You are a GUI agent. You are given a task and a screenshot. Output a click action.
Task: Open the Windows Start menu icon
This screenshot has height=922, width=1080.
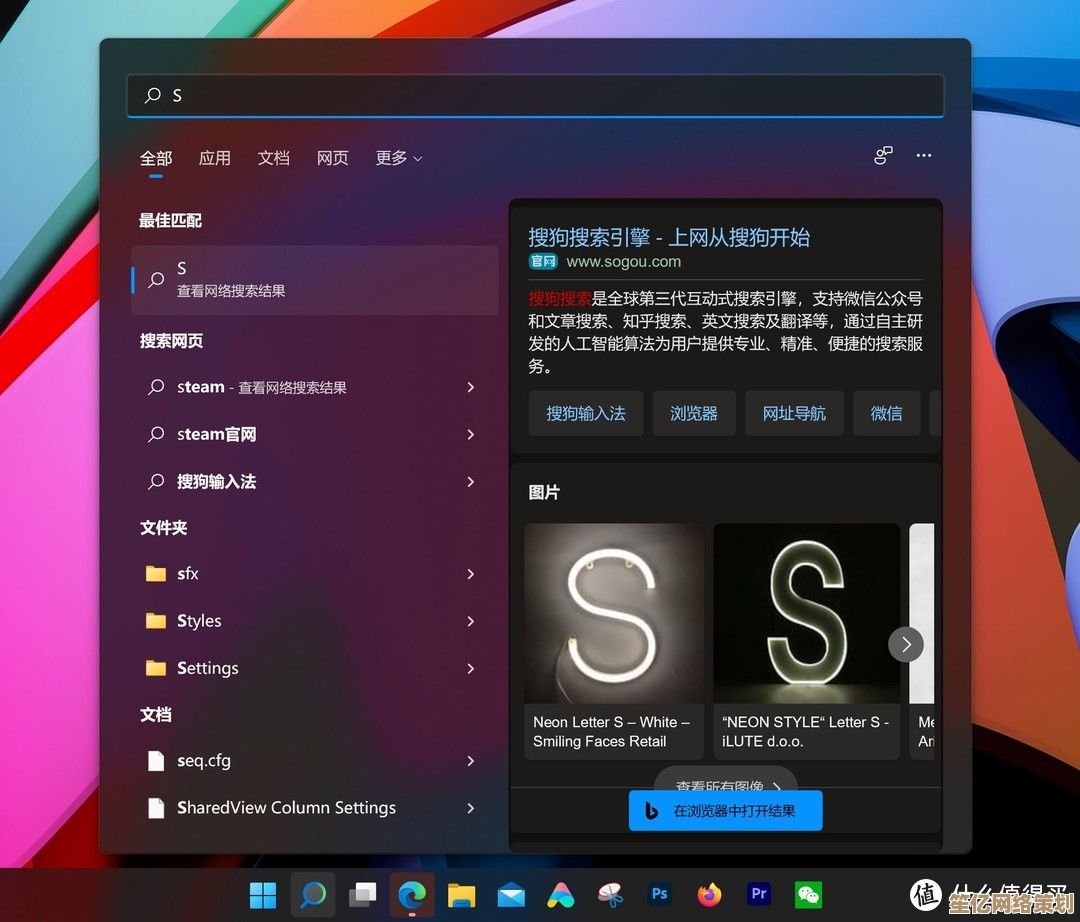click(x=262, y=894)
